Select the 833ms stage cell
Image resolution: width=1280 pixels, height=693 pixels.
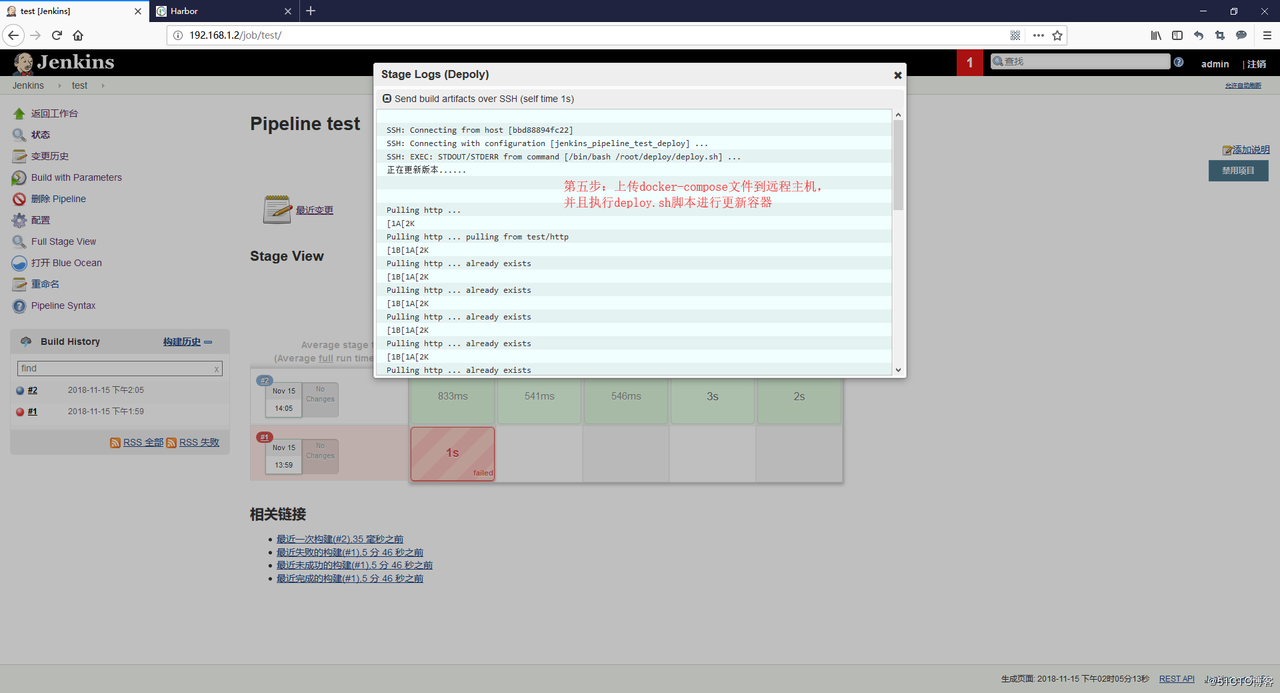[x=453, y=397]
